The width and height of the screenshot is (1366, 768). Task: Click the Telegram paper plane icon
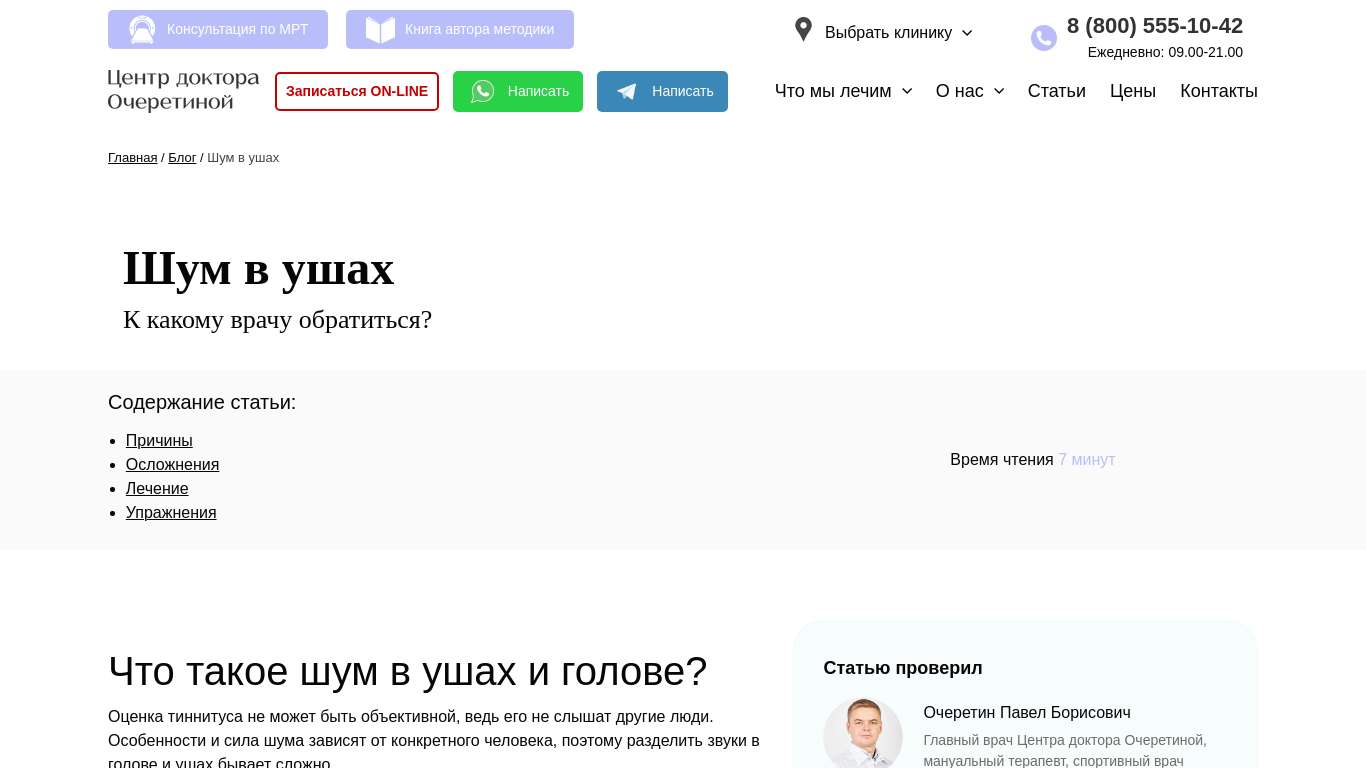(x=627, y=92)
